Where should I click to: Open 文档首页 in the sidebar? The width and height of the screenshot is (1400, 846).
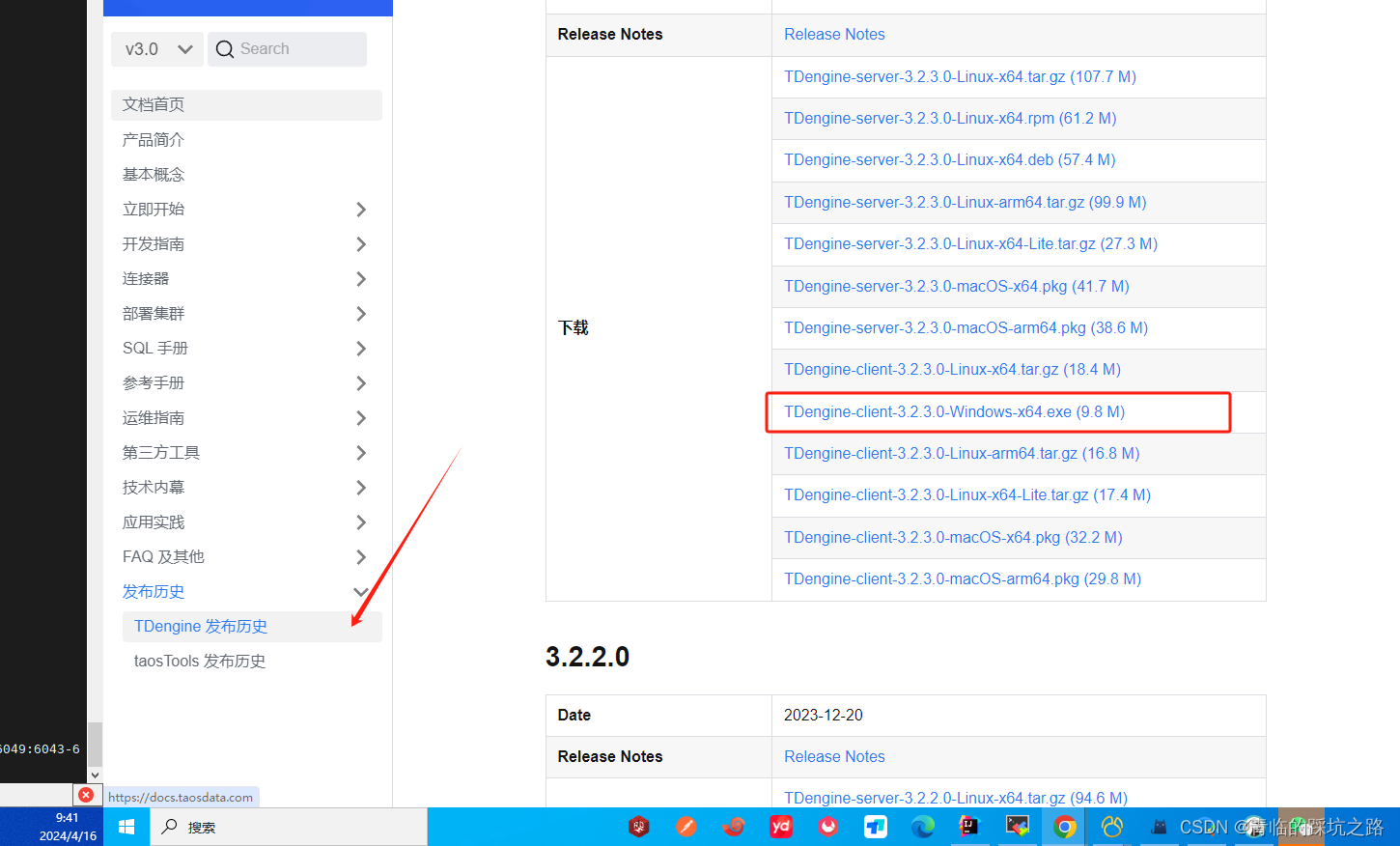[246, 104]
